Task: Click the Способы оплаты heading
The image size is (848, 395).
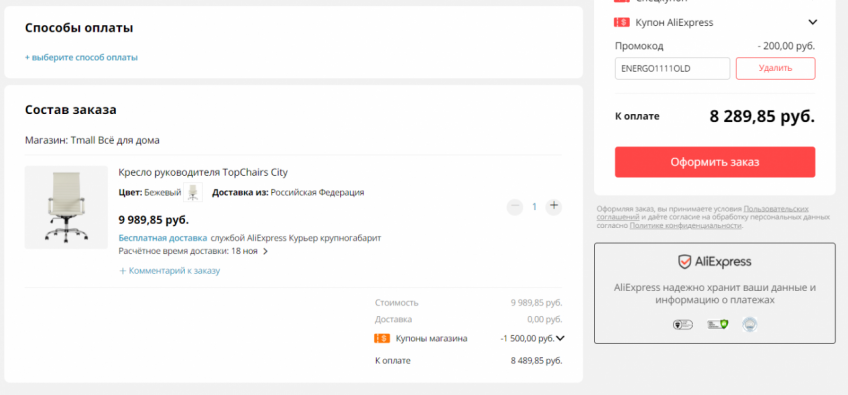Action: (x=79, y=28)
